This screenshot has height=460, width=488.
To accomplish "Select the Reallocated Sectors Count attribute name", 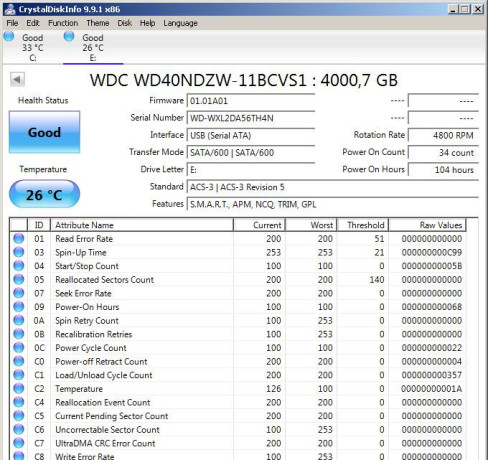I will 105,280.
